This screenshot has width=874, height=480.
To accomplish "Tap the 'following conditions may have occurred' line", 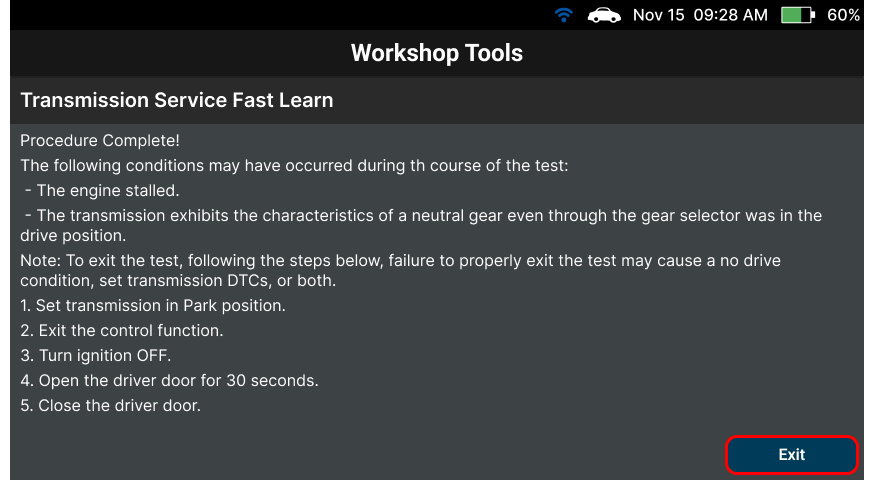I will pyautogui.click(x=294, y=166).
